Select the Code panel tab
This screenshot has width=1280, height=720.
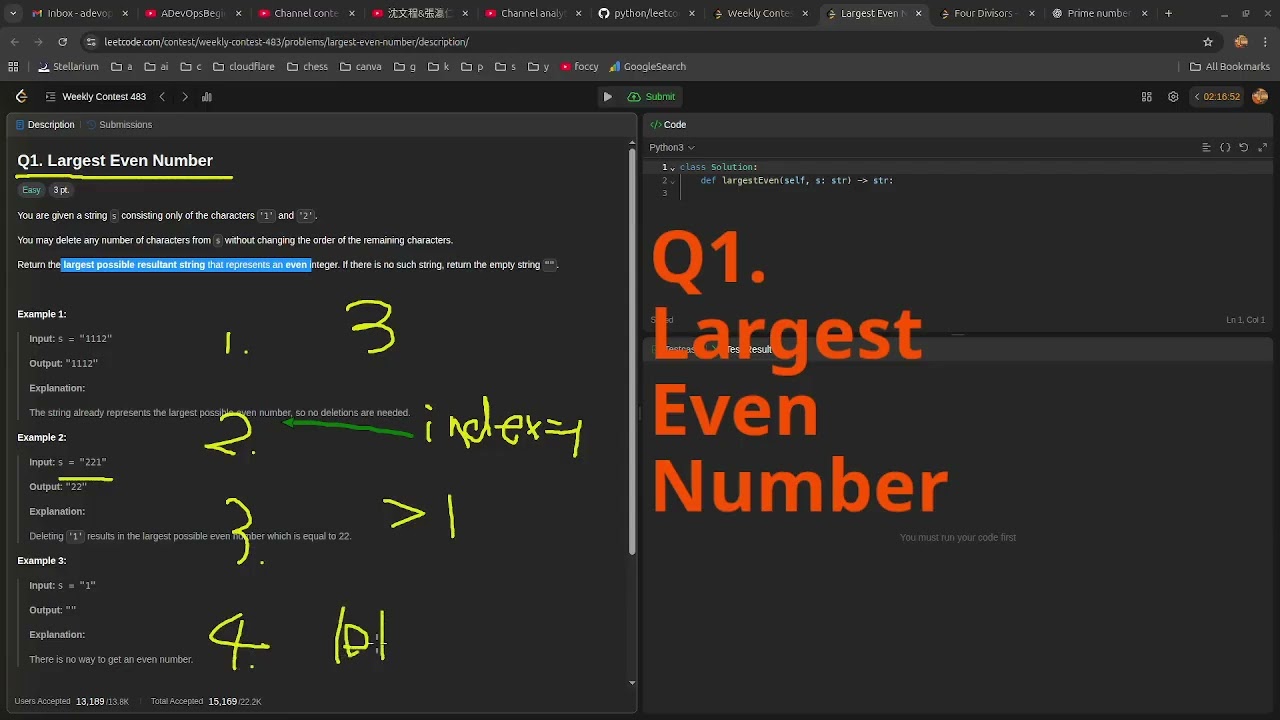[x=668, y=125]
